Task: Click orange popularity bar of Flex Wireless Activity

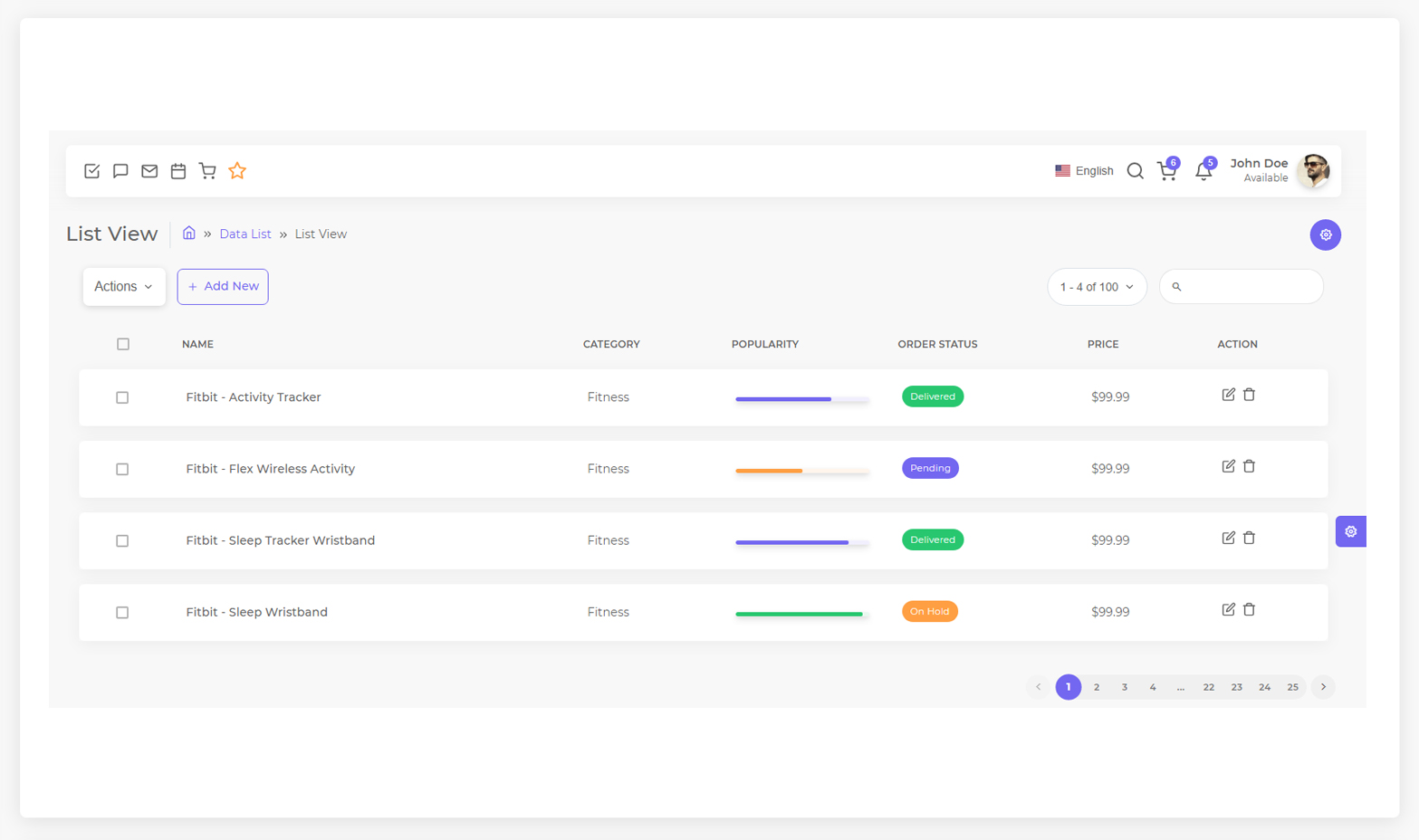Action: 801,471
